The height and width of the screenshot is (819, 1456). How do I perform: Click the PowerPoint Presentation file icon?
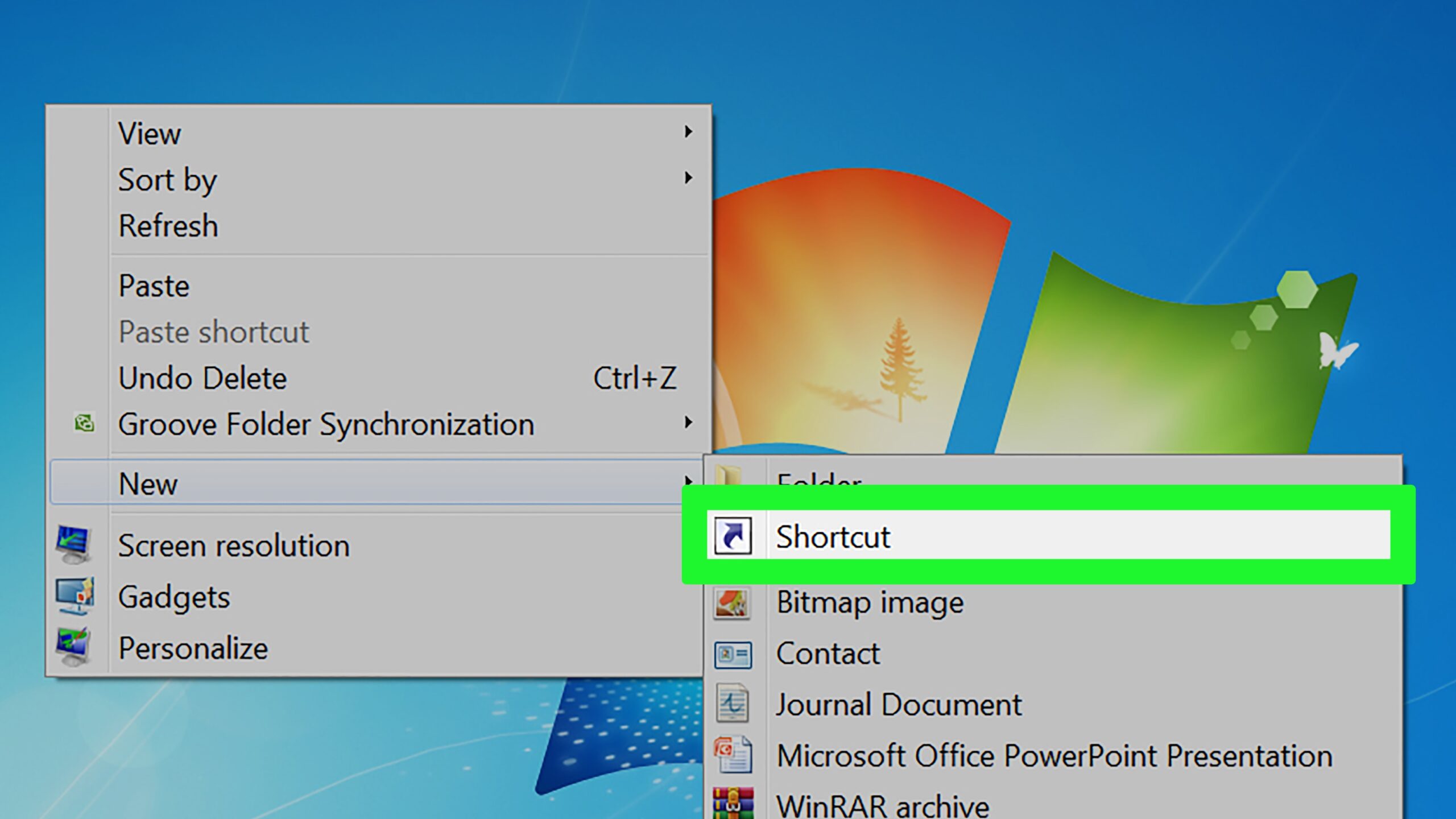click(733, 754)
